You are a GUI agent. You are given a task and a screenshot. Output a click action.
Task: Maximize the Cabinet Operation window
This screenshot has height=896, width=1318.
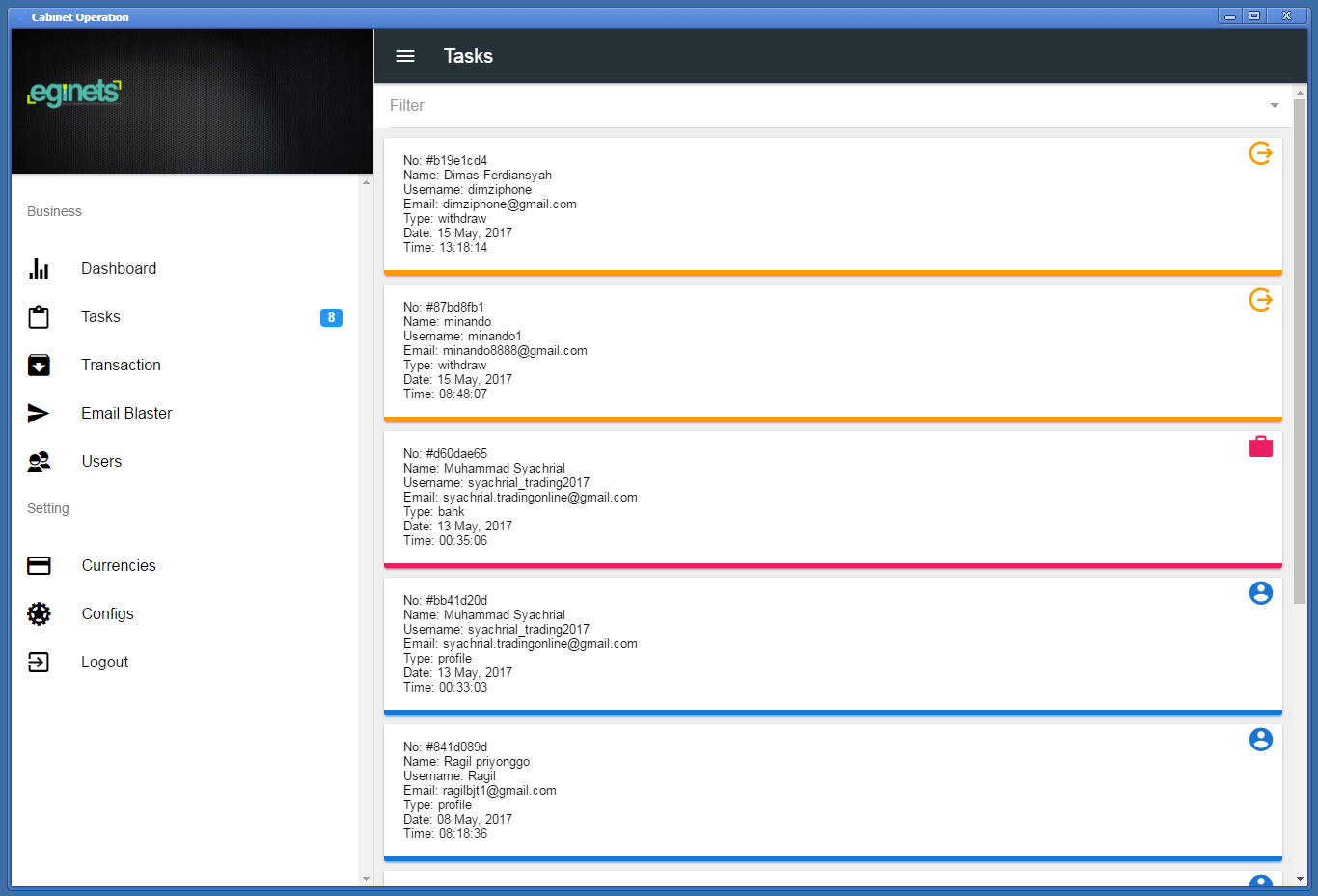[x=1254, y=15]
